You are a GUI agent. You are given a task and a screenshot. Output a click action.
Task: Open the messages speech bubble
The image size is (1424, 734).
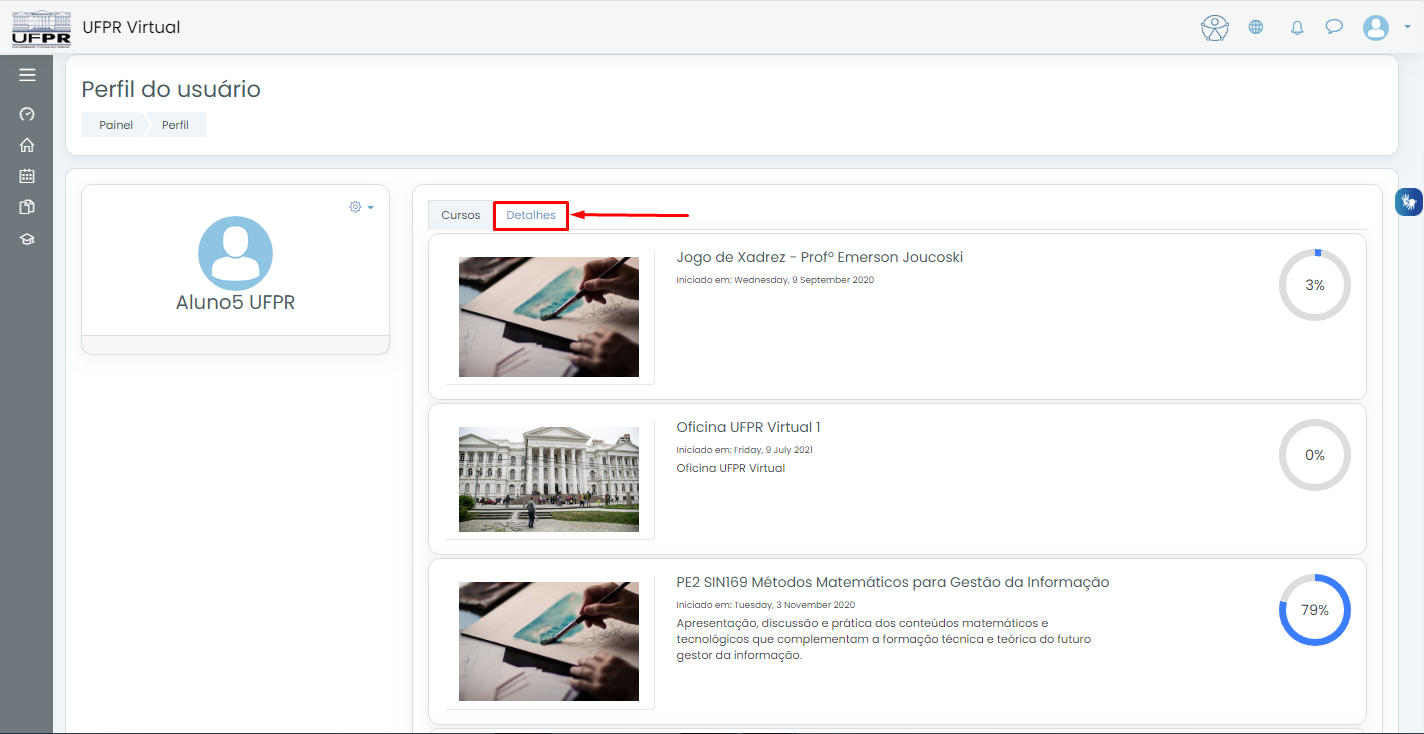point(1334,27)
